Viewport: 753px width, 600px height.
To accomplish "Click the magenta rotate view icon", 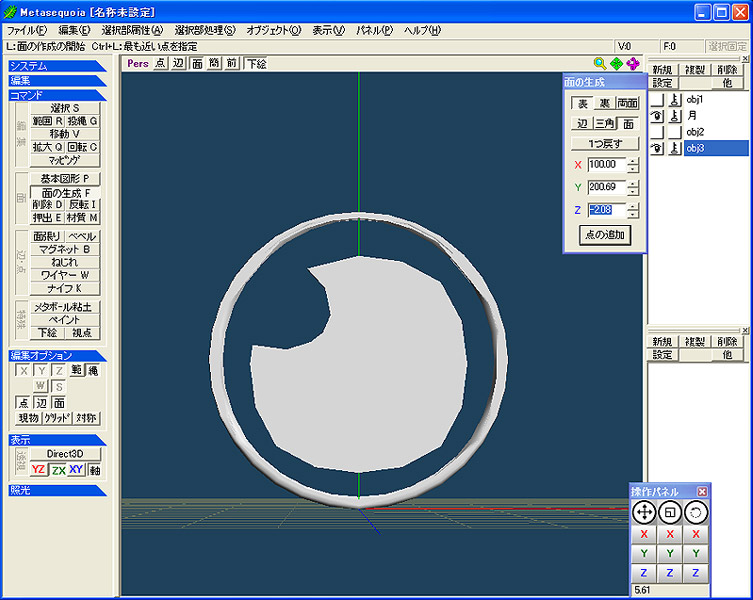I will tap(633, 63).
